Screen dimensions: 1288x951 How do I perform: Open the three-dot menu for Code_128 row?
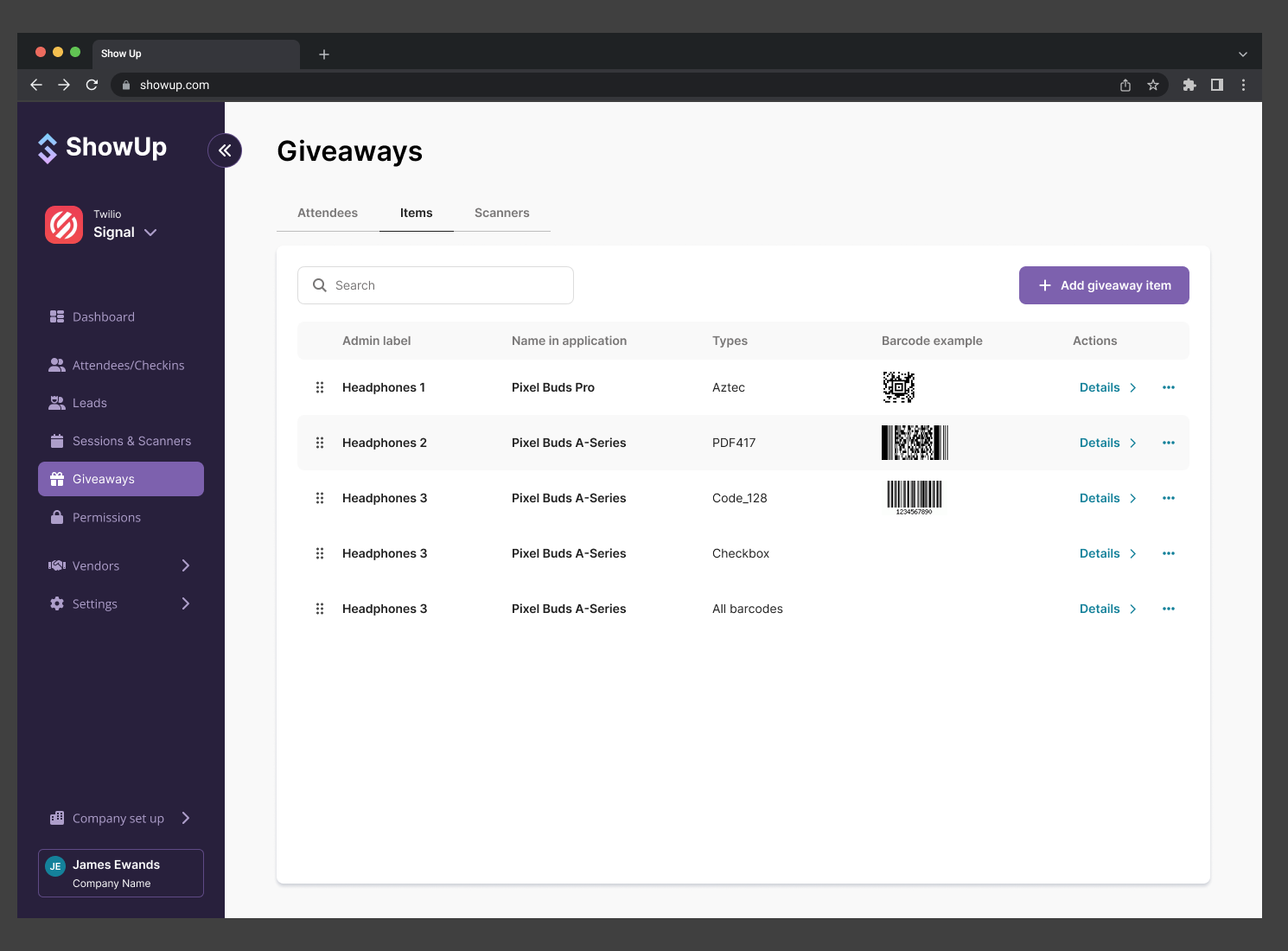click(1169, 498)
